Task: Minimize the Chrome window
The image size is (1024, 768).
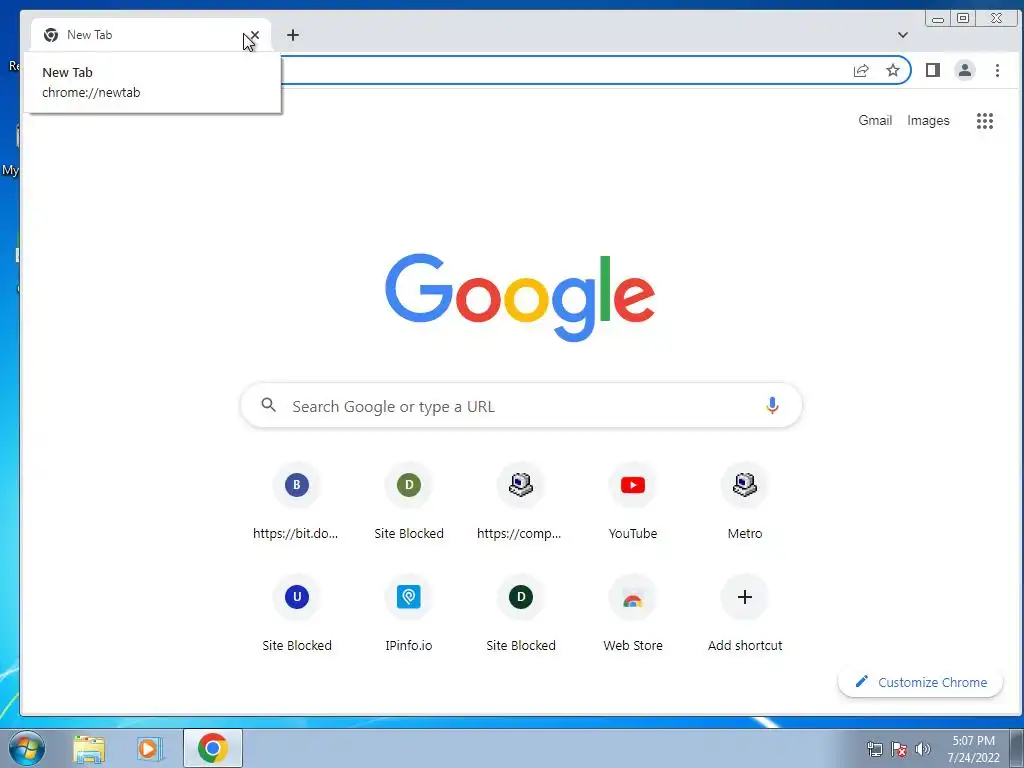Action: pos(938,18)
